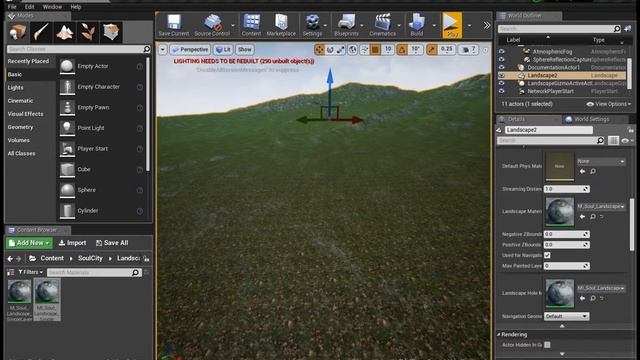Toggle Used for Navigation checkbox
The width and height of the screenshot is (640, 360).
click(547, 255)
